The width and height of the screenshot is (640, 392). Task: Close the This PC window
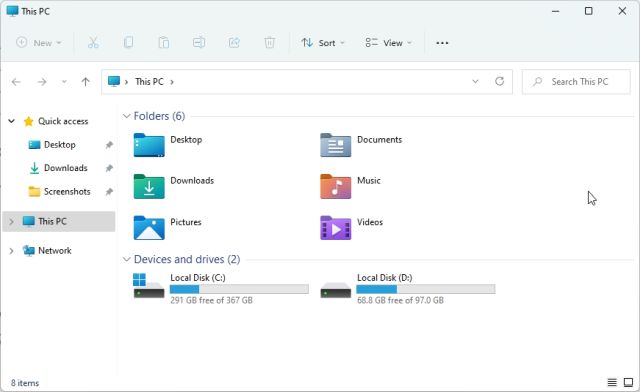(x=622, y=11)
